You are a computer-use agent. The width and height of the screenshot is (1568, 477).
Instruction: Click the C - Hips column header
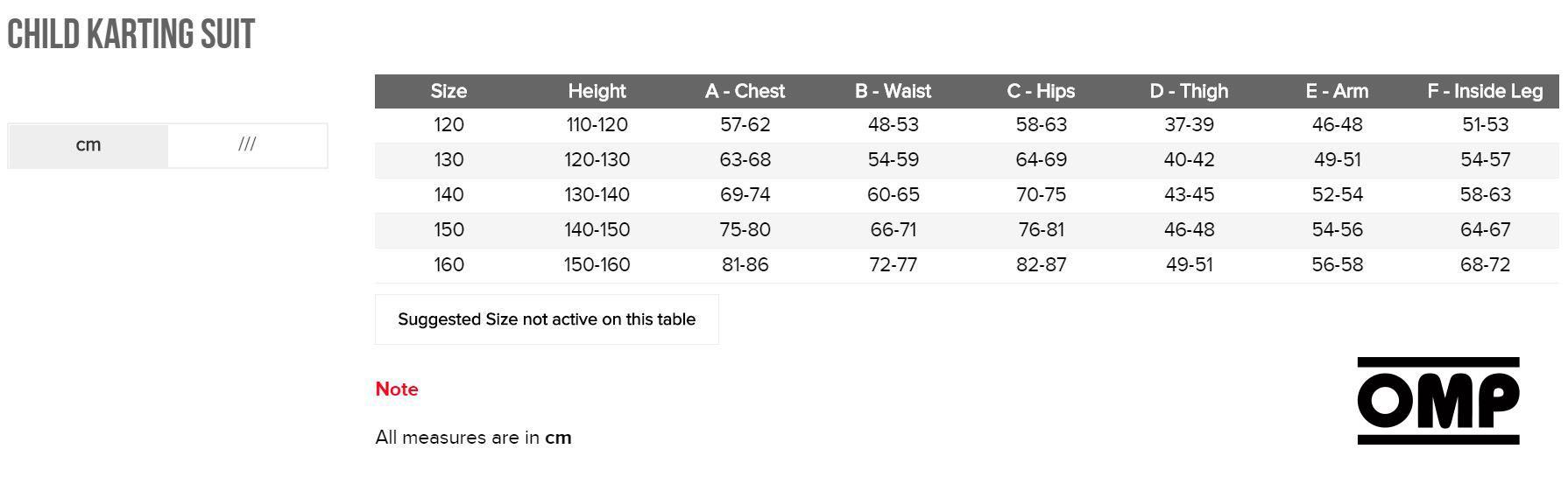[1041, 91]
